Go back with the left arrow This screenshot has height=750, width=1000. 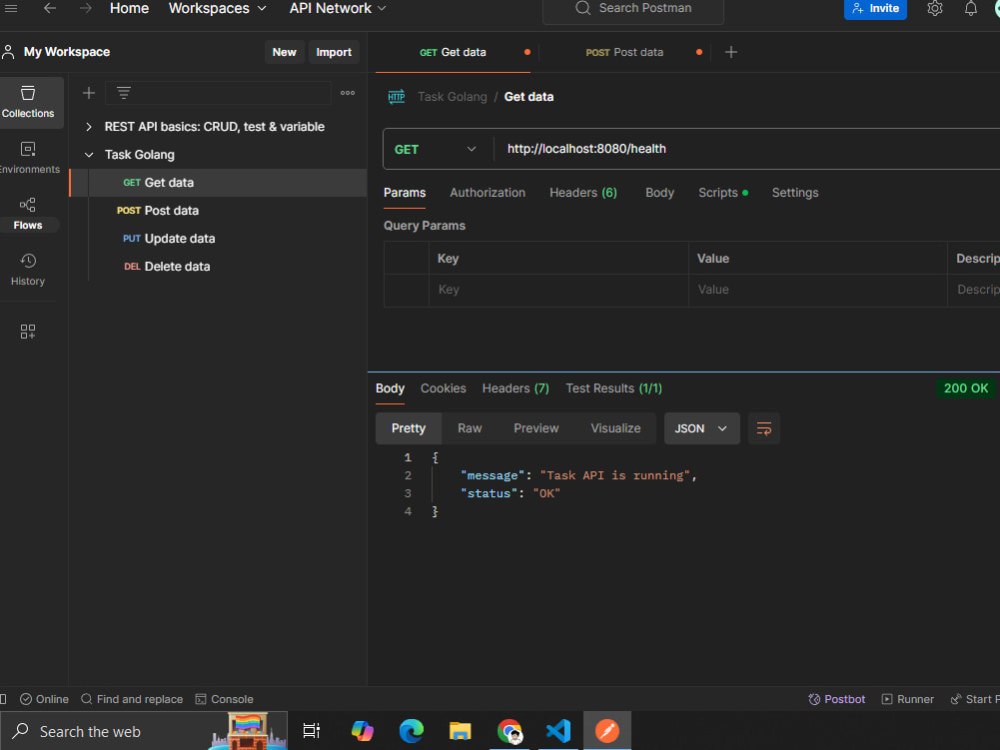[x=50, y=8]
